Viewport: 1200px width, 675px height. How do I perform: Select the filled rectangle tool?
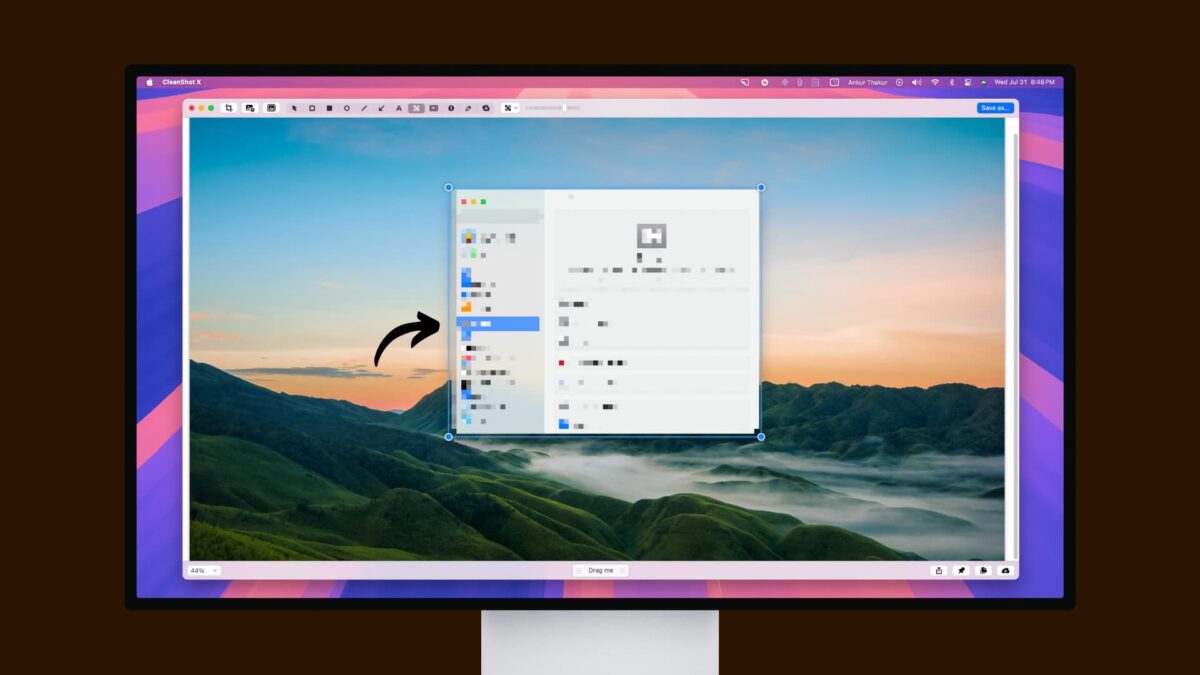click(329, 108)
